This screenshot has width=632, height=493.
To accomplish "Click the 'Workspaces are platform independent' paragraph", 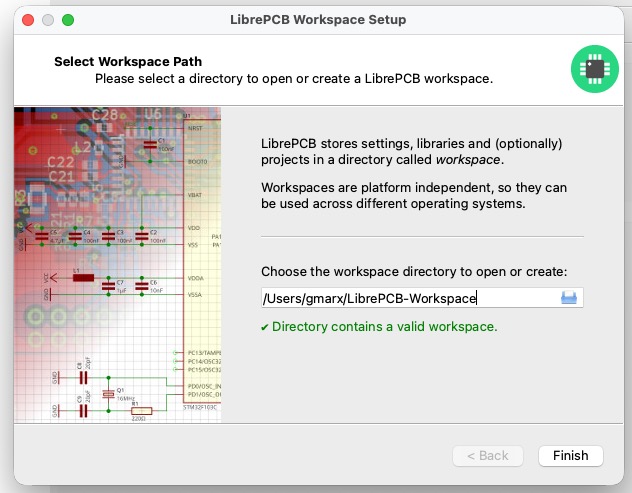I will pyautogui.click(x=414, y=196).
